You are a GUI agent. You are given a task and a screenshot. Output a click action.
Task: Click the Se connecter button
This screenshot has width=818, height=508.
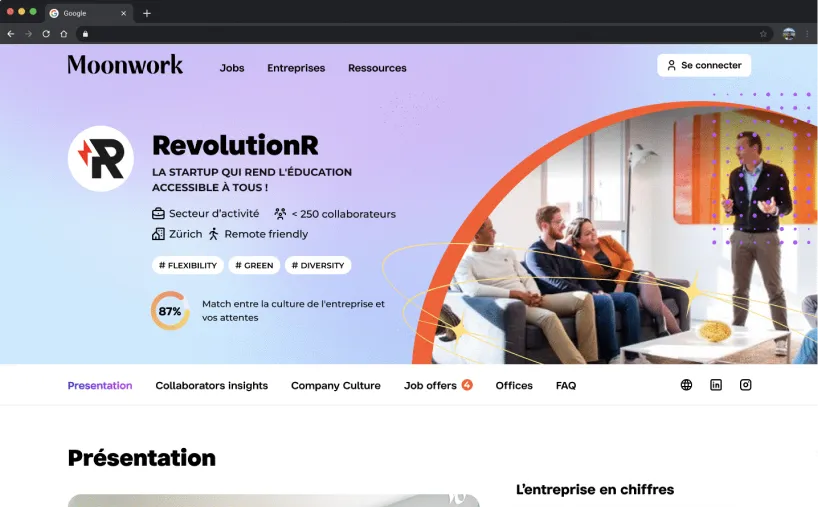[704, 65]
